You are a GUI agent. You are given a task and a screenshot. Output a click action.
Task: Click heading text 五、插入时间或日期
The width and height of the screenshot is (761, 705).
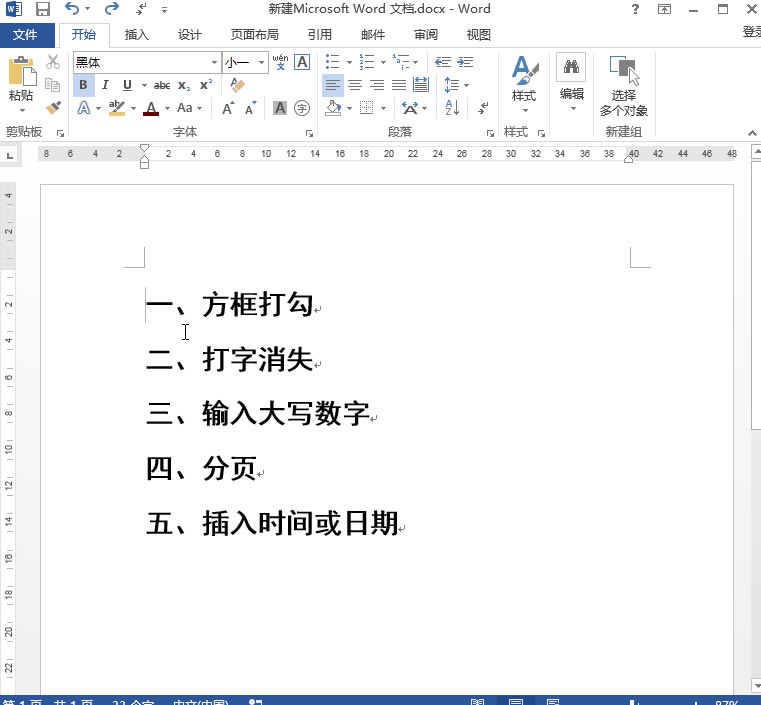coord(272,524)
